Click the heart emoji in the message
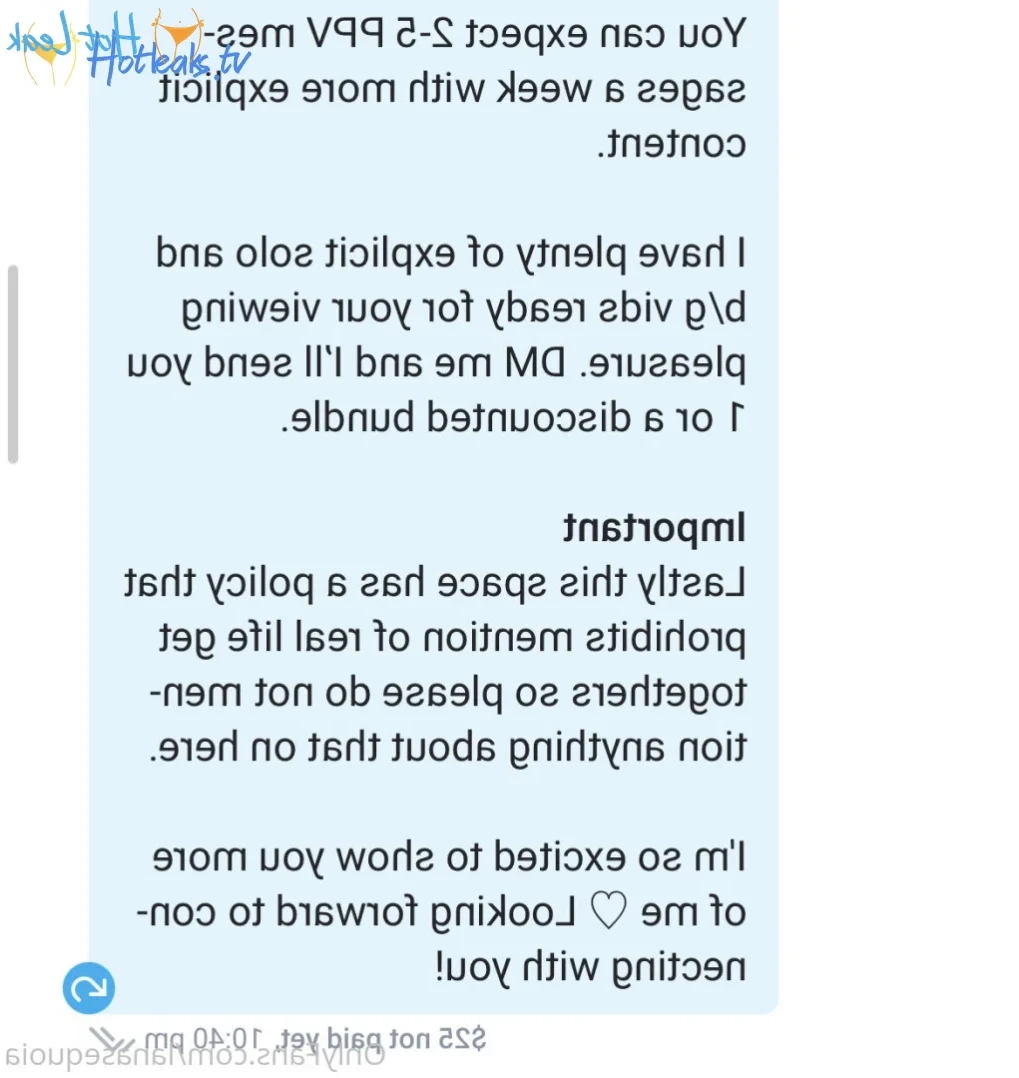Screen dimensions: 1019x1078 coord(609,912)
